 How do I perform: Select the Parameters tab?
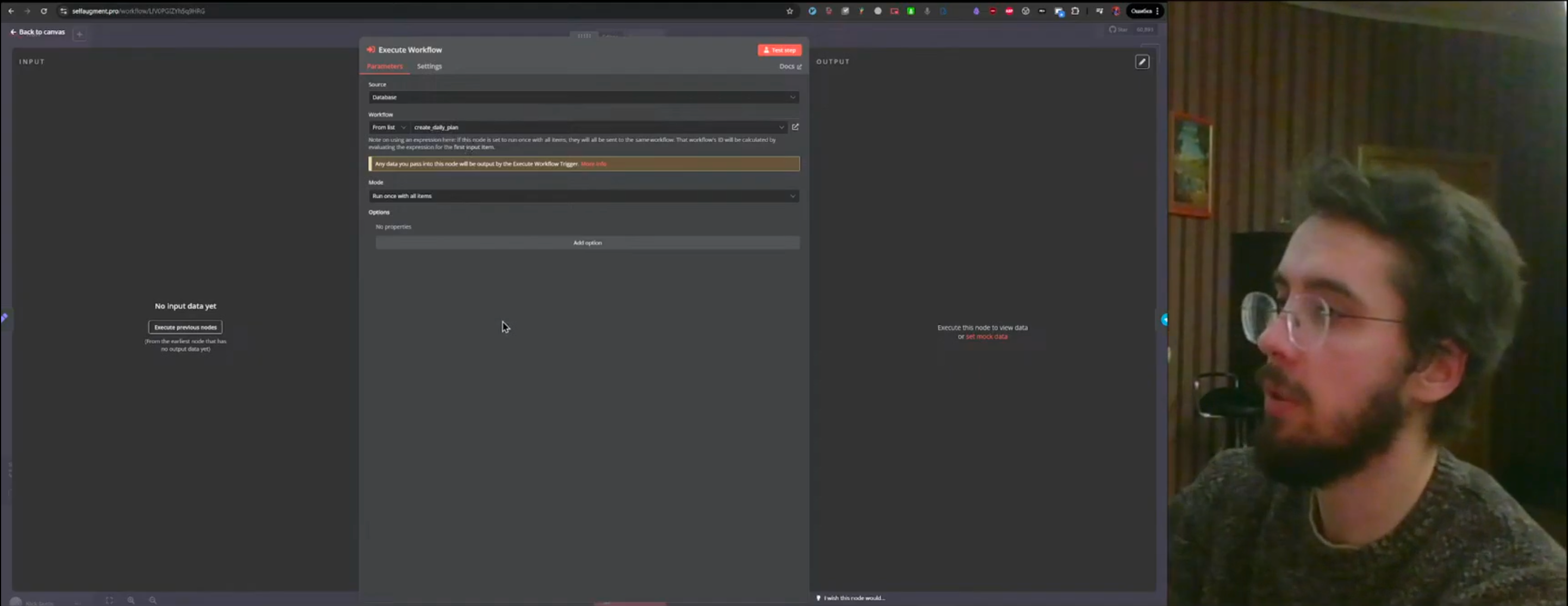pos(384,66)
